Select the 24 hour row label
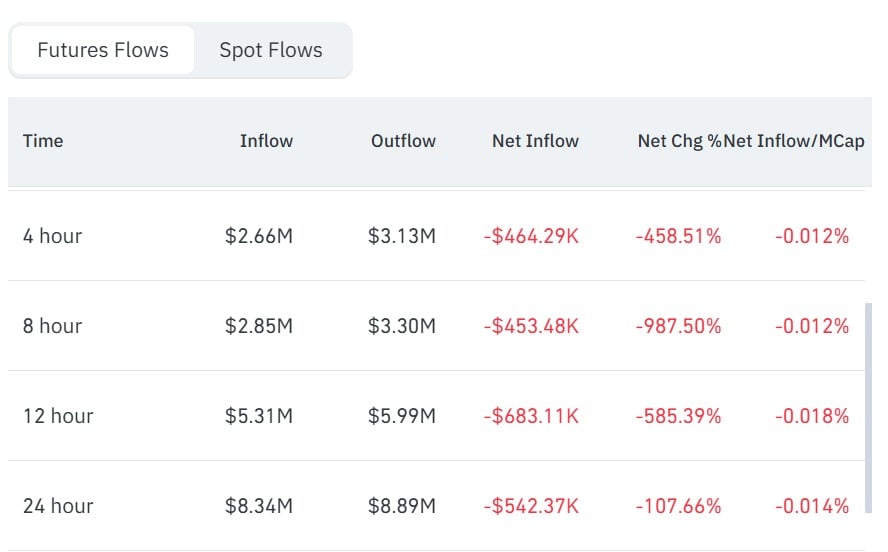 pos(58,506)
